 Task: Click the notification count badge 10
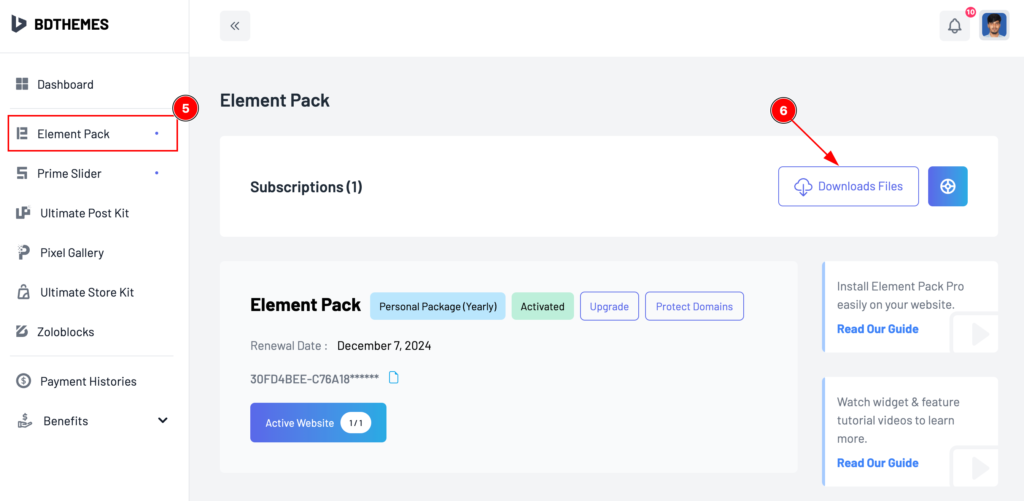point(970,12)
